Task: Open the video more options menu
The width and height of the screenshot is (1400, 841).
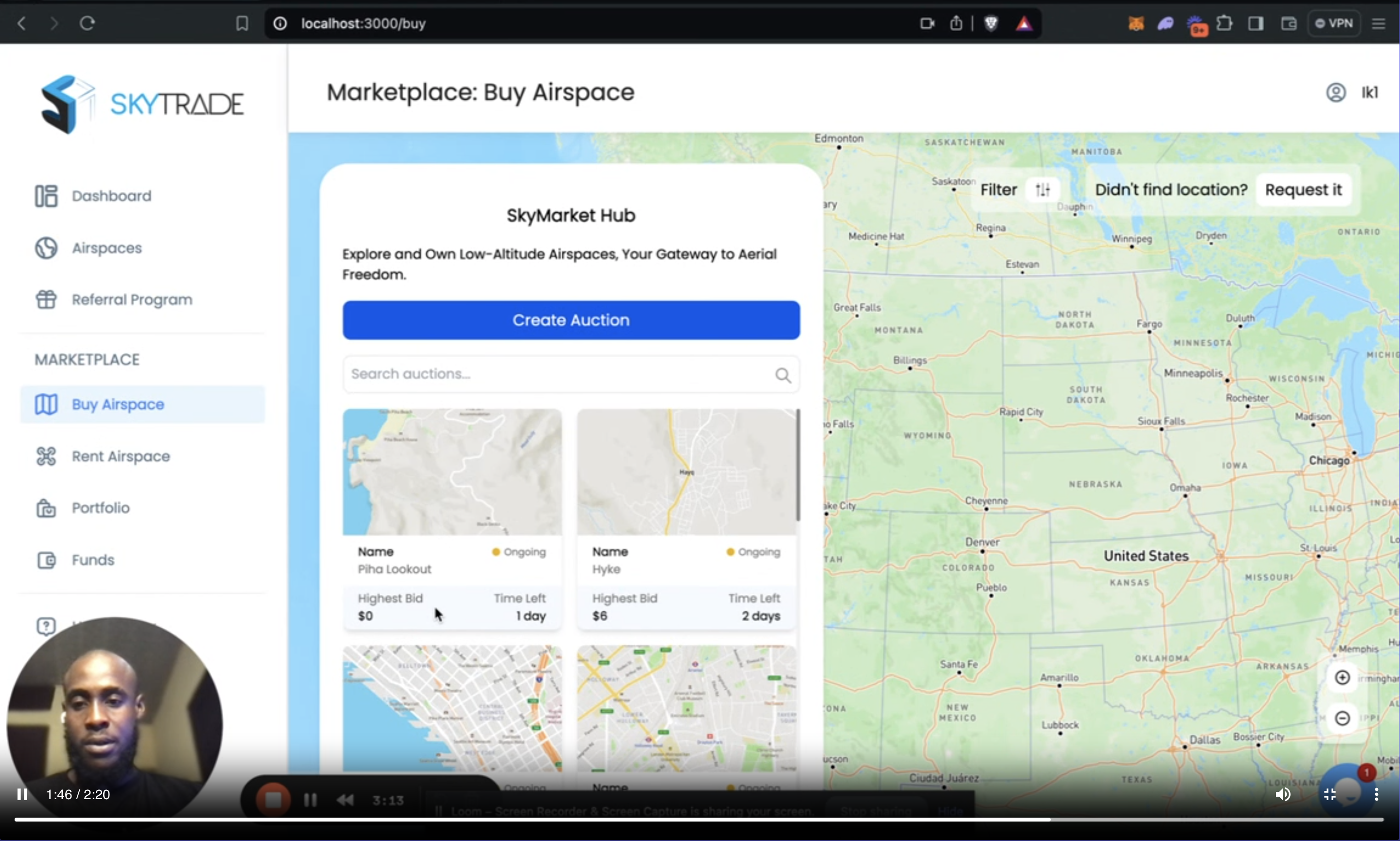Action: click(x=1376, y=795)
